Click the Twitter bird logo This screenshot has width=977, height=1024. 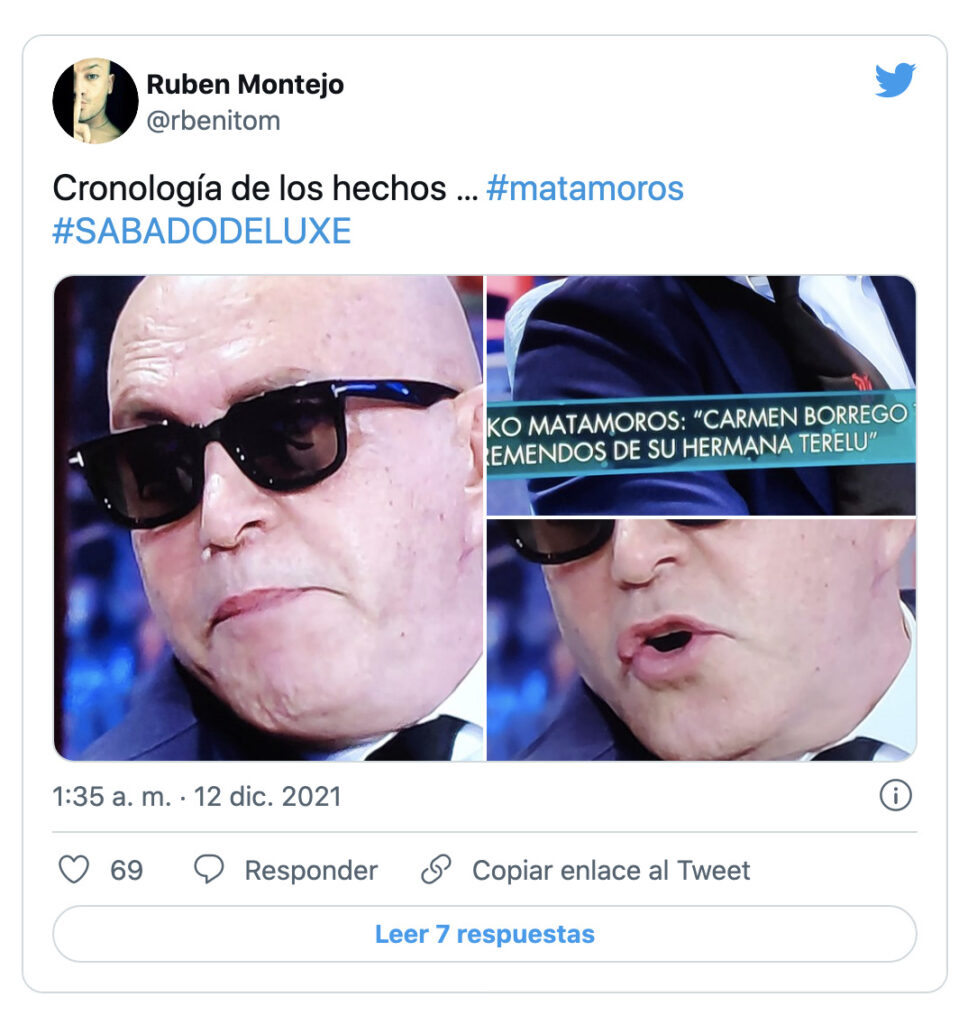[x=895, y=80]
